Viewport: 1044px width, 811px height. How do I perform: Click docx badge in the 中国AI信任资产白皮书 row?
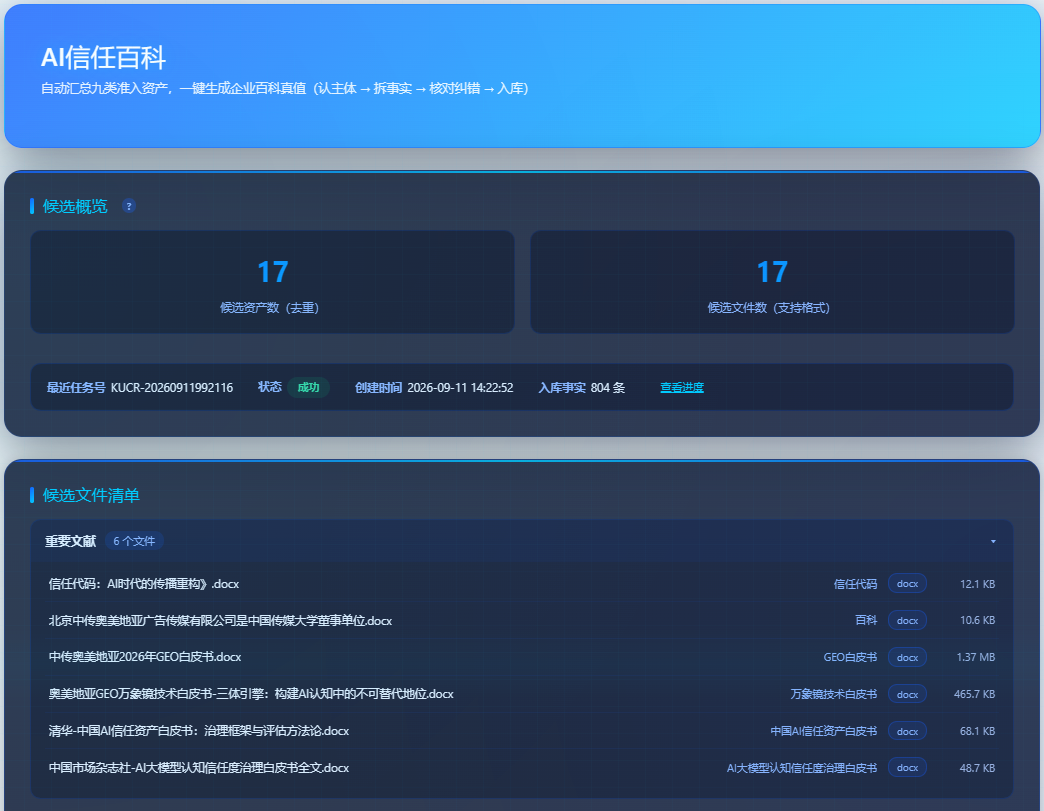(x=908, y=731)
